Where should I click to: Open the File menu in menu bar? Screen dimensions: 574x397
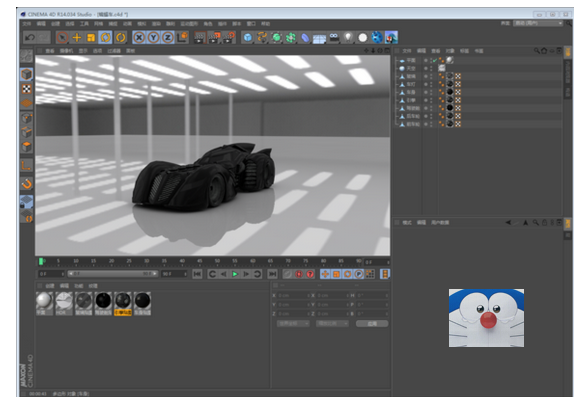[x=26, y=24]
